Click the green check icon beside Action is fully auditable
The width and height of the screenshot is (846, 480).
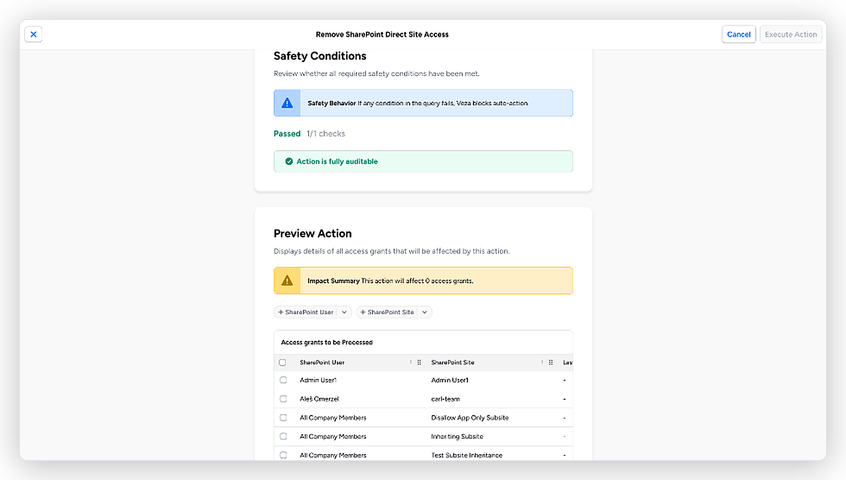(289, 161)
